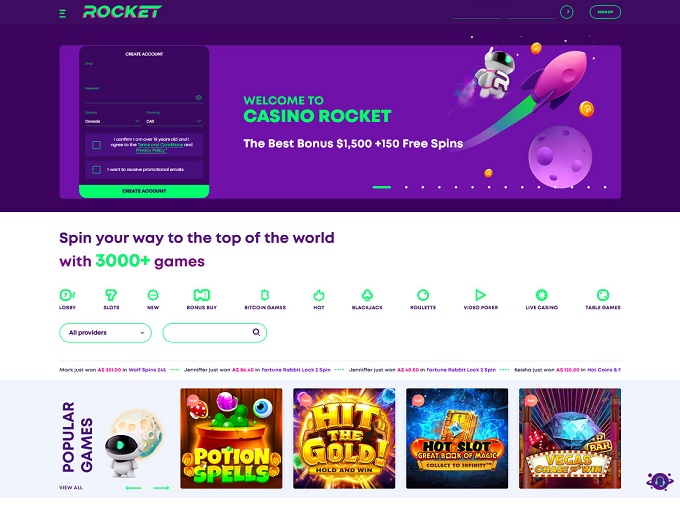Open the live support chat icon
Image resolution: width=680 pixels, height=511 pixels.
tap(660, 481)
